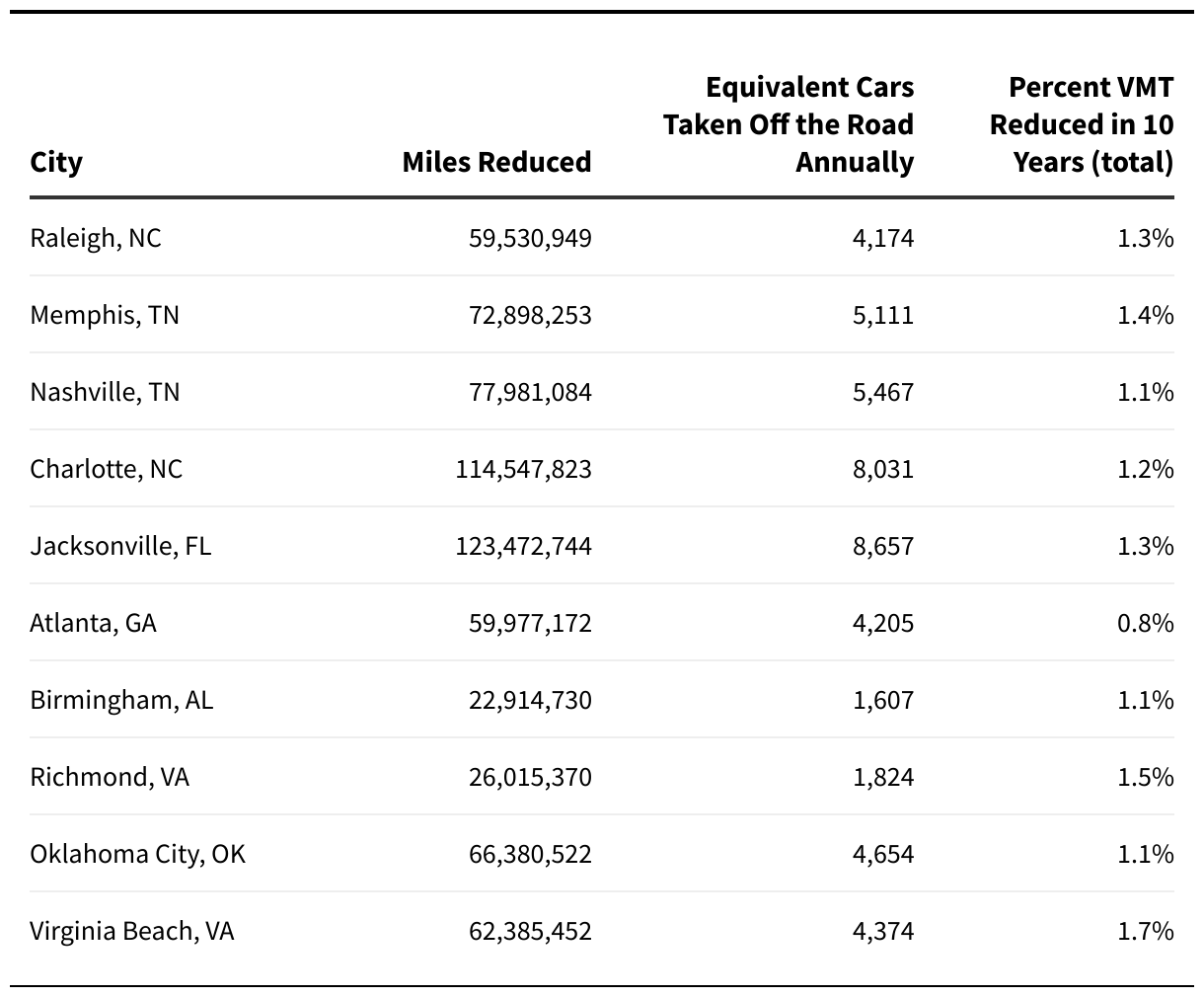Click the Virginia Beach, VA cell

click(x=132, y=931)
